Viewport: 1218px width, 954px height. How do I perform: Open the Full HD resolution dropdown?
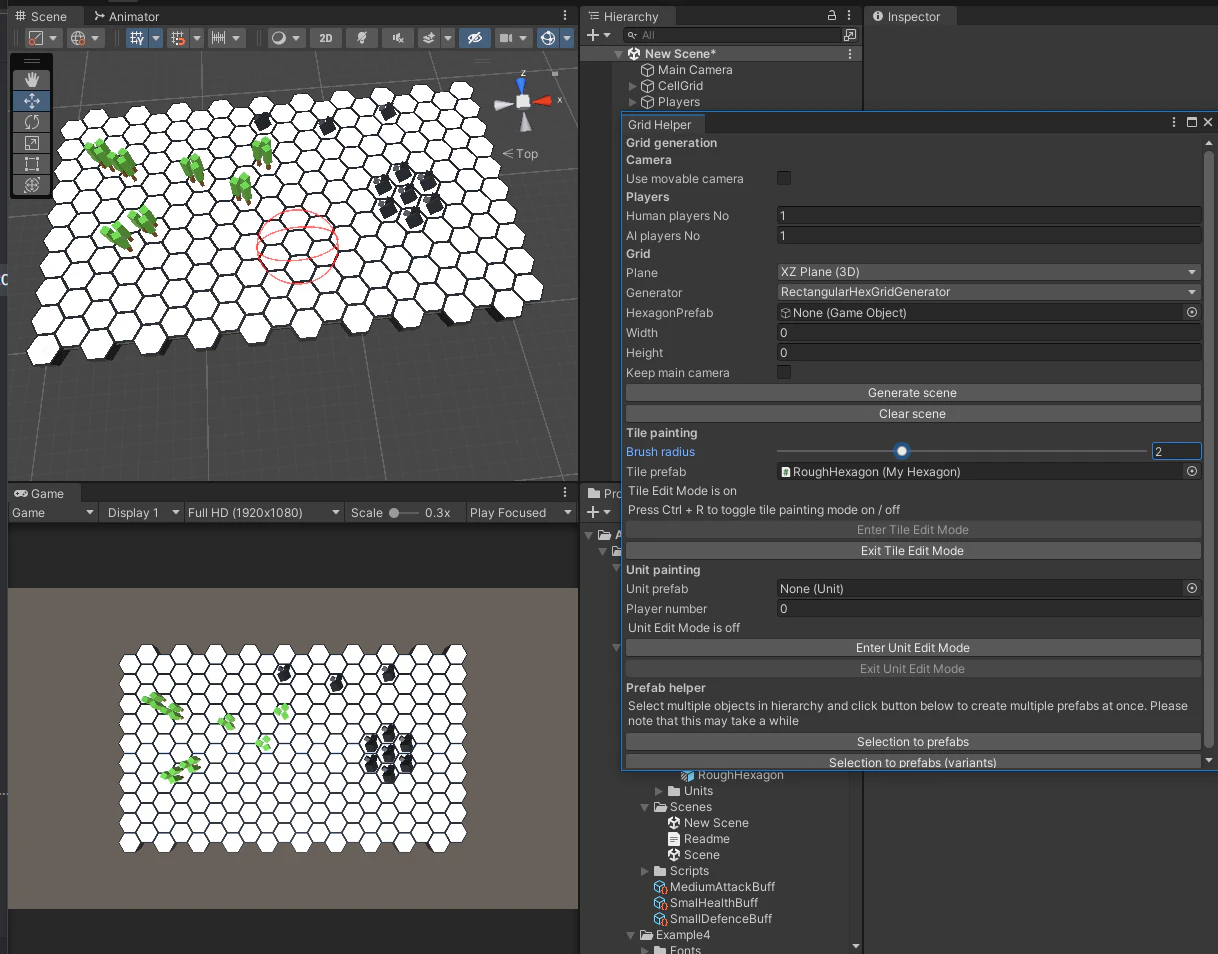click(x=264, y=512)
